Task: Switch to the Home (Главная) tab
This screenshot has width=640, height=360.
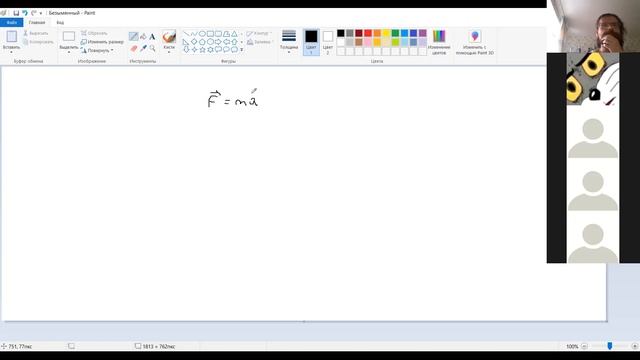Action: tap(37, 22)
